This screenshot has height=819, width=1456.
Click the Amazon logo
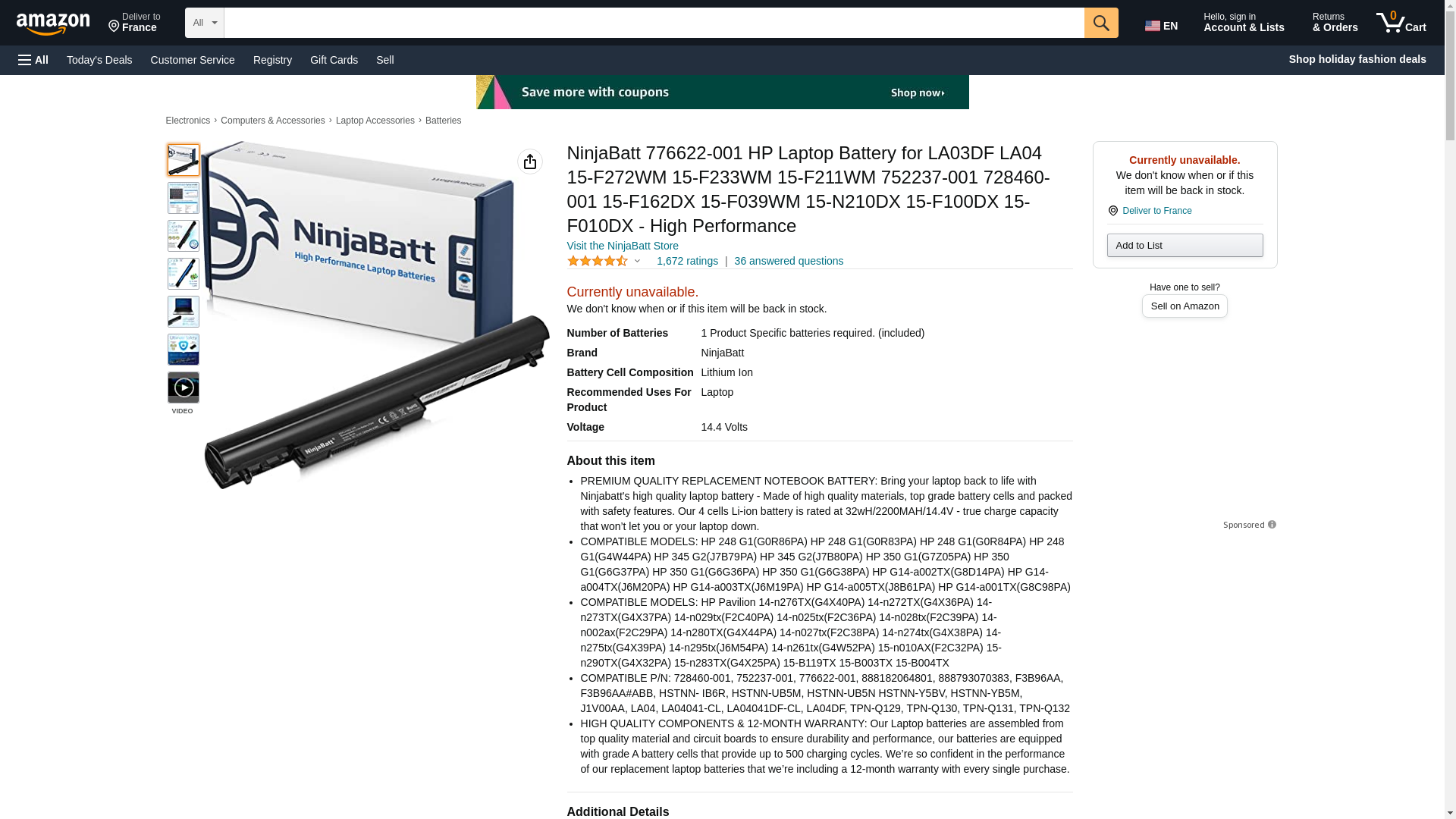click(53, 24)
